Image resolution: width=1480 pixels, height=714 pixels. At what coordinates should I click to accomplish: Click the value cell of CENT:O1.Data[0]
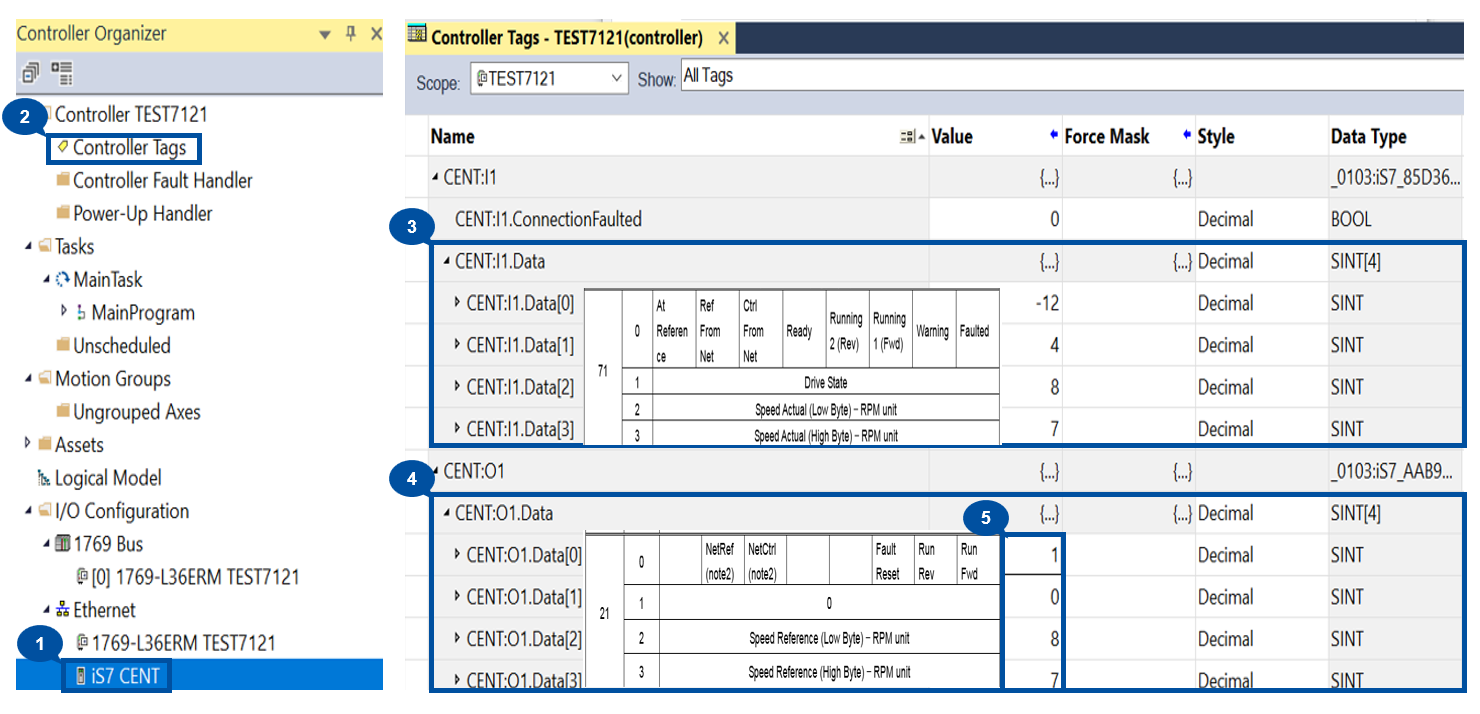(x=1032, y=555)
